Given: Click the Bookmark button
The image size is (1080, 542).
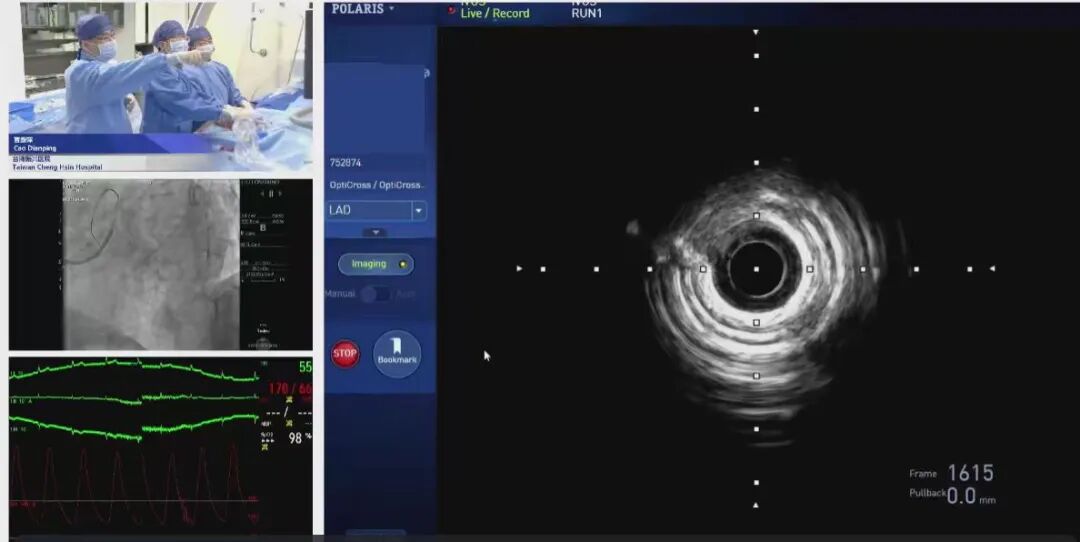Looking at the screenshot, I should tap(397, 353).
